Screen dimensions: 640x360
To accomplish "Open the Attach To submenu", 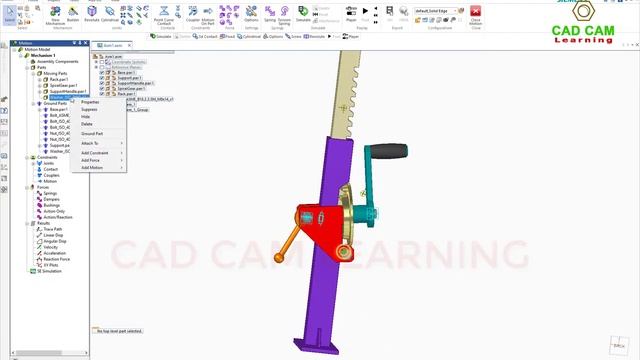I will (98, 143).
